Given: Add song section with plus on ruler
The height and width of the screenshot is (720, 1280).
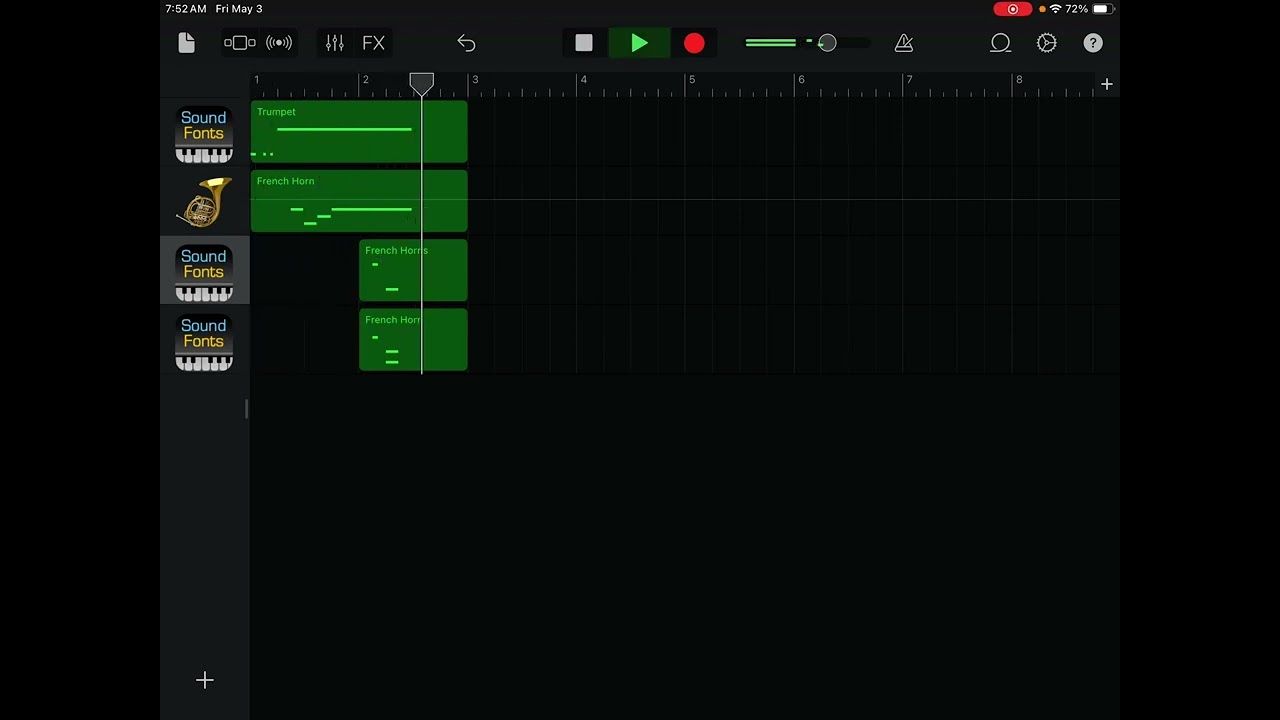Looking at the screenshot, I should (1107, 85).
